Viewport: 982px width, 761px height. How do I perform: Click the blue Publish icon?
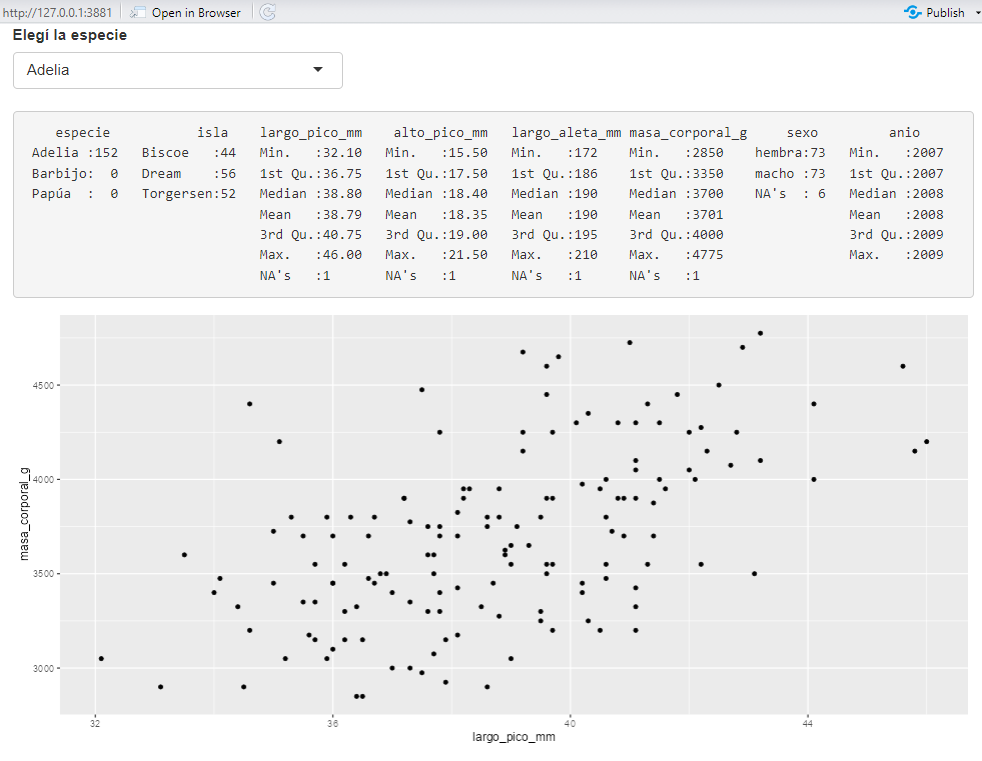pos(912,13)
